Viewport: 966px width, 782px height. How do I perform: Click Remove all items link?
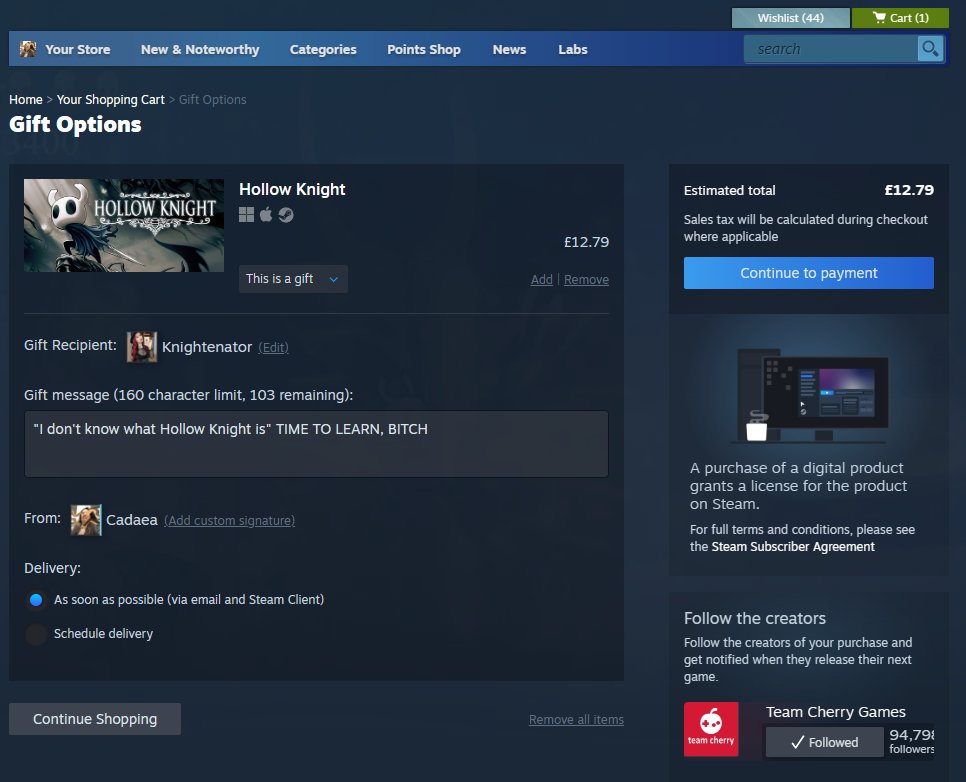click(577, 720)
